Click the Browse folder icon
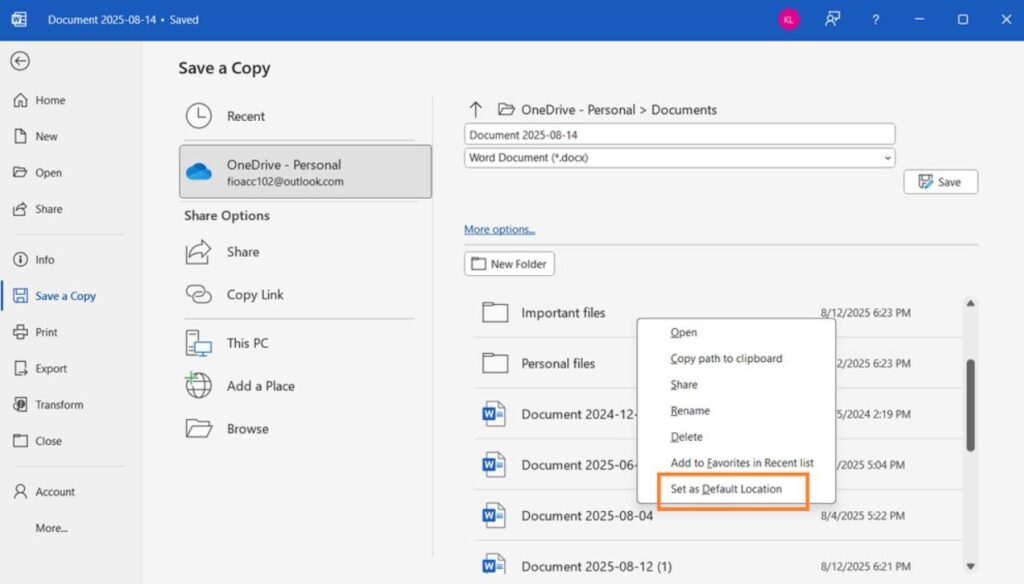1024x584 pixels. point(199,429)
